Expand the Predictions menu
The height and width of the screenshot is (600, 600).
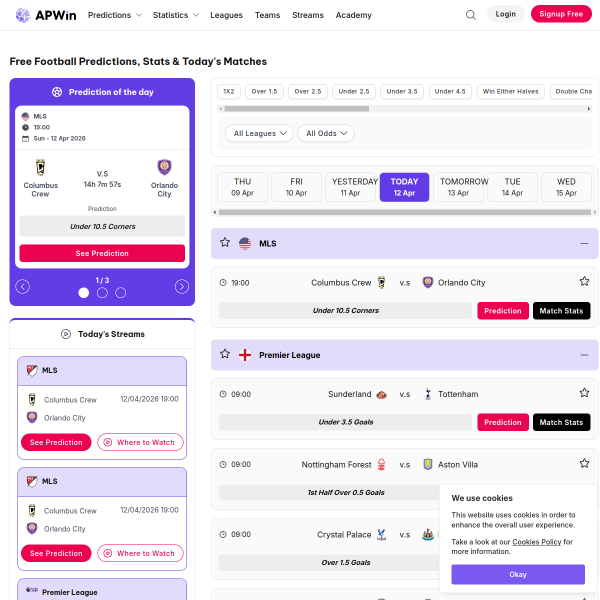tap(115, 15)
